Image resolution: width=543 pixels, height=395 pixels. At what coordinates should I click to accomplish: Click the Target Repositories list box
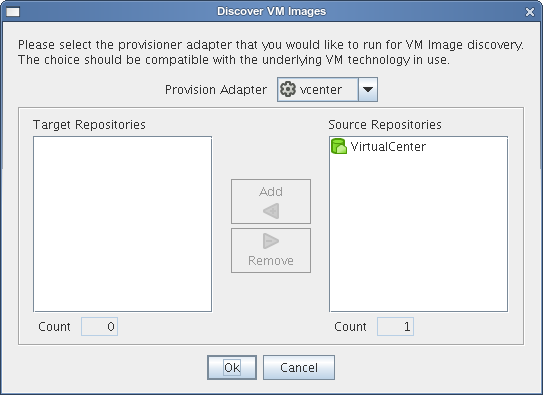[123, 224]
